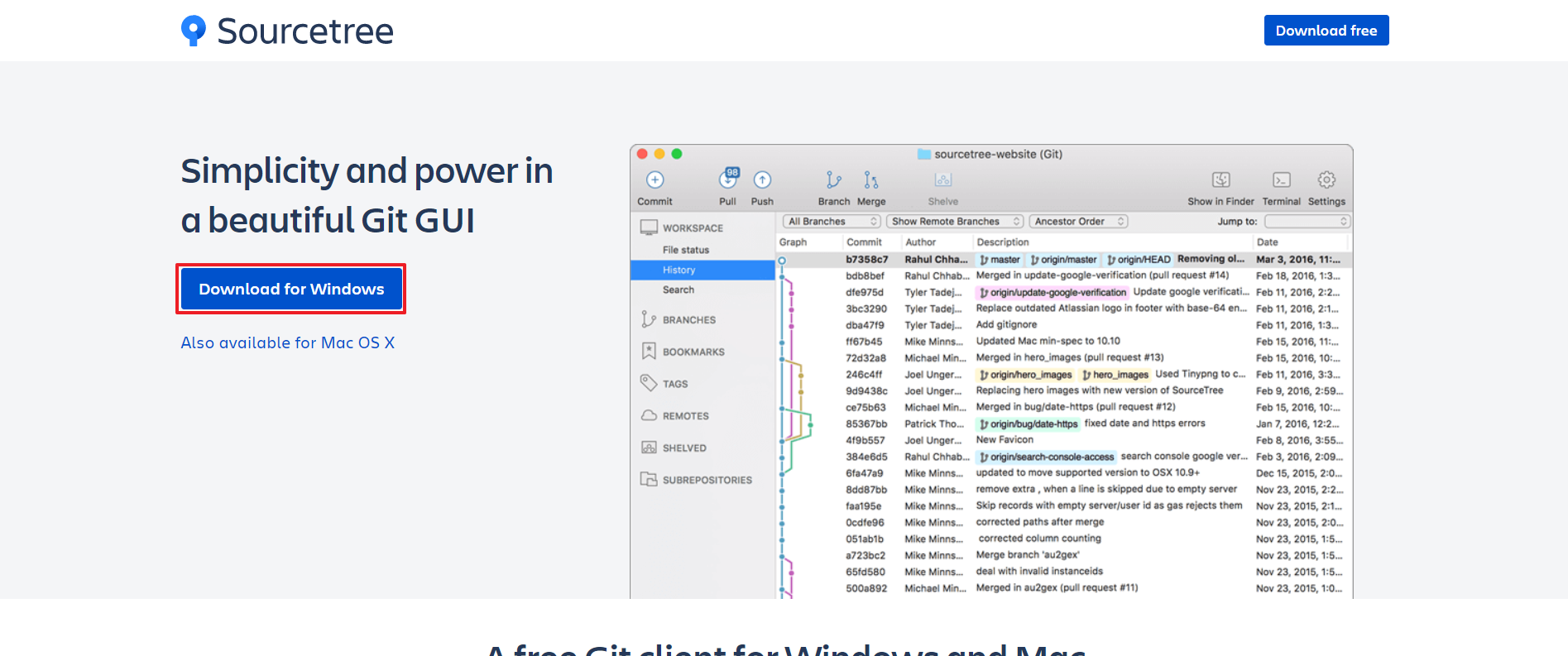Image resolution: width=1568 pixels, height=656 pixels.
Task: Click the Pull toolbar icon
Action: coord(728,179)
